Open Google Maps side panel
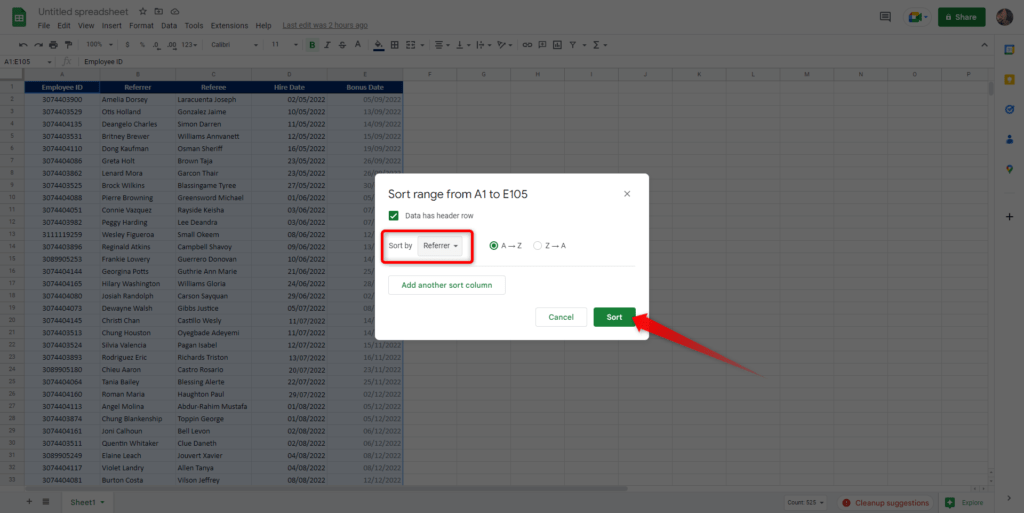 [1009, 170]
